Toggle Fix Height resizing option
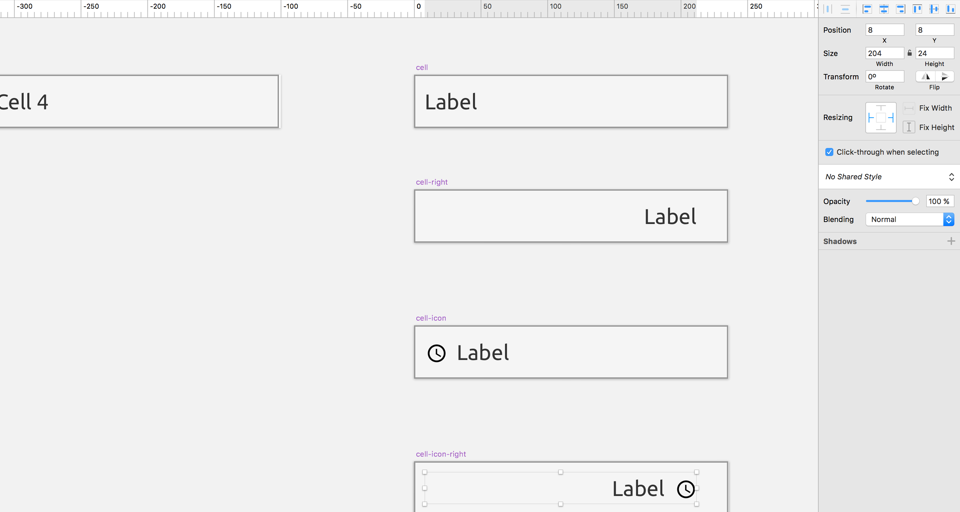Viewport: 960px width, 512px height. pos(909,127)
